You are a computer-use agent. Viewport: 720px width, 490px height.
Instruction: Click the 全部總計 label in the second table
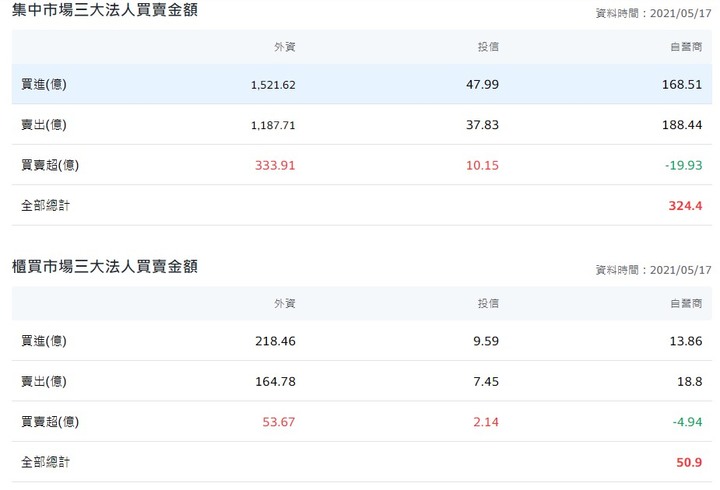[45, 462]
